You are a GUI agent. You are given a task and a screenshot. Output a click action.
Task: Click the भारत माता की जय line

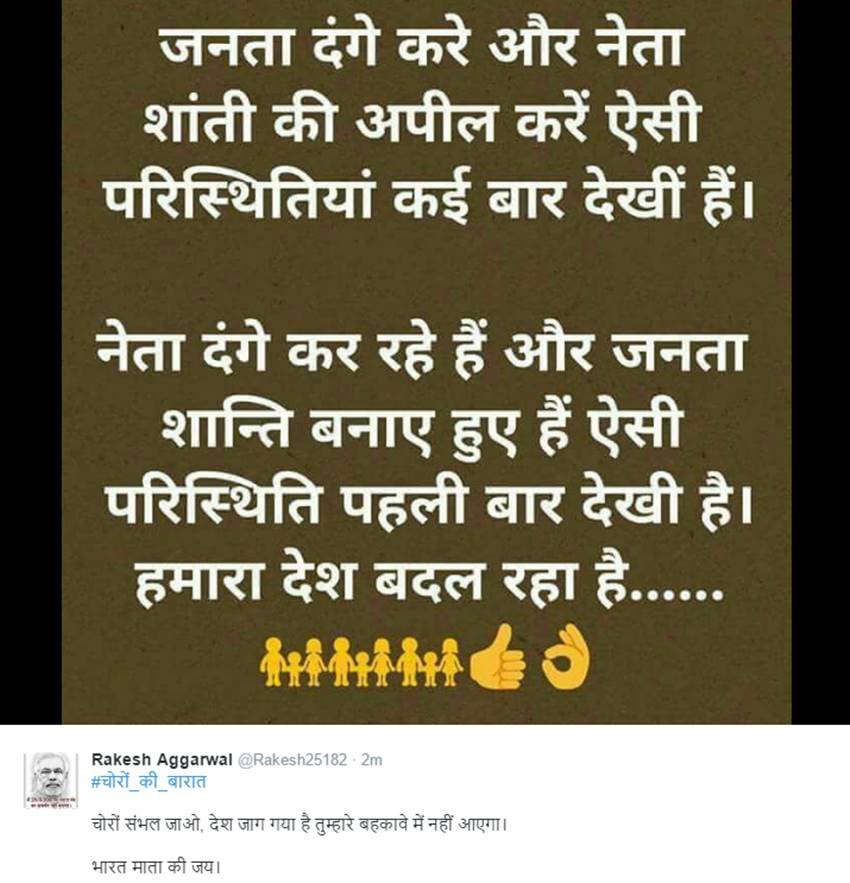pos(155,867)
